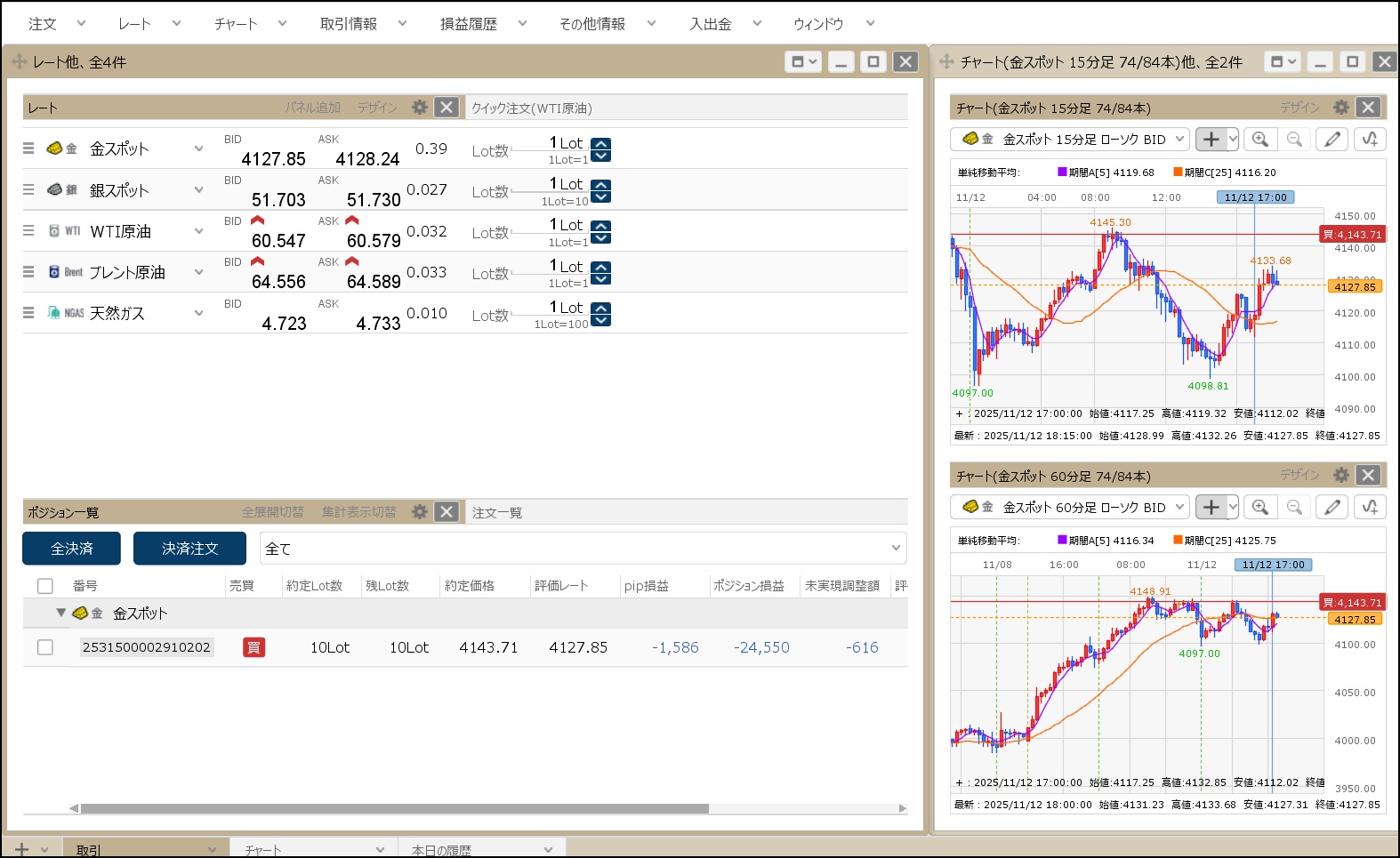Image resolution: width=1400 pixels, height=858 pixels.
Task: Activate the crosshair tool in 15分足 chart
Action: click(x=1211, y=139)
